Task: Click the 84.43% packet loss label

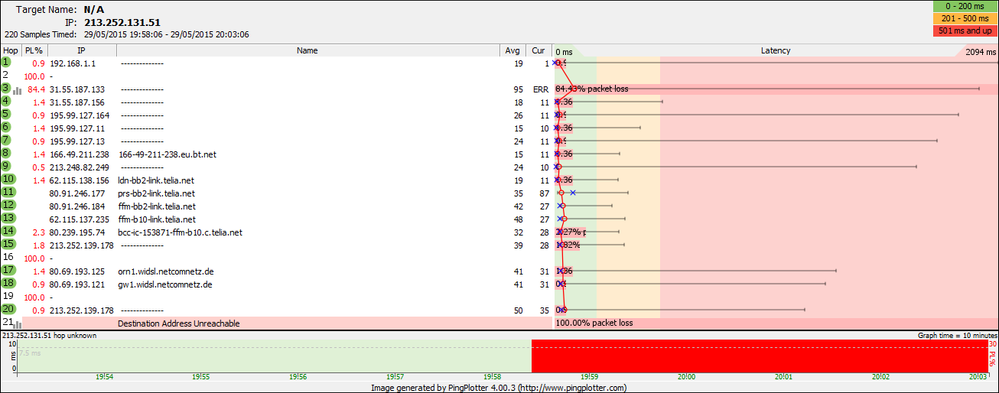Action: pyautogui.click(x=592, y=89)
